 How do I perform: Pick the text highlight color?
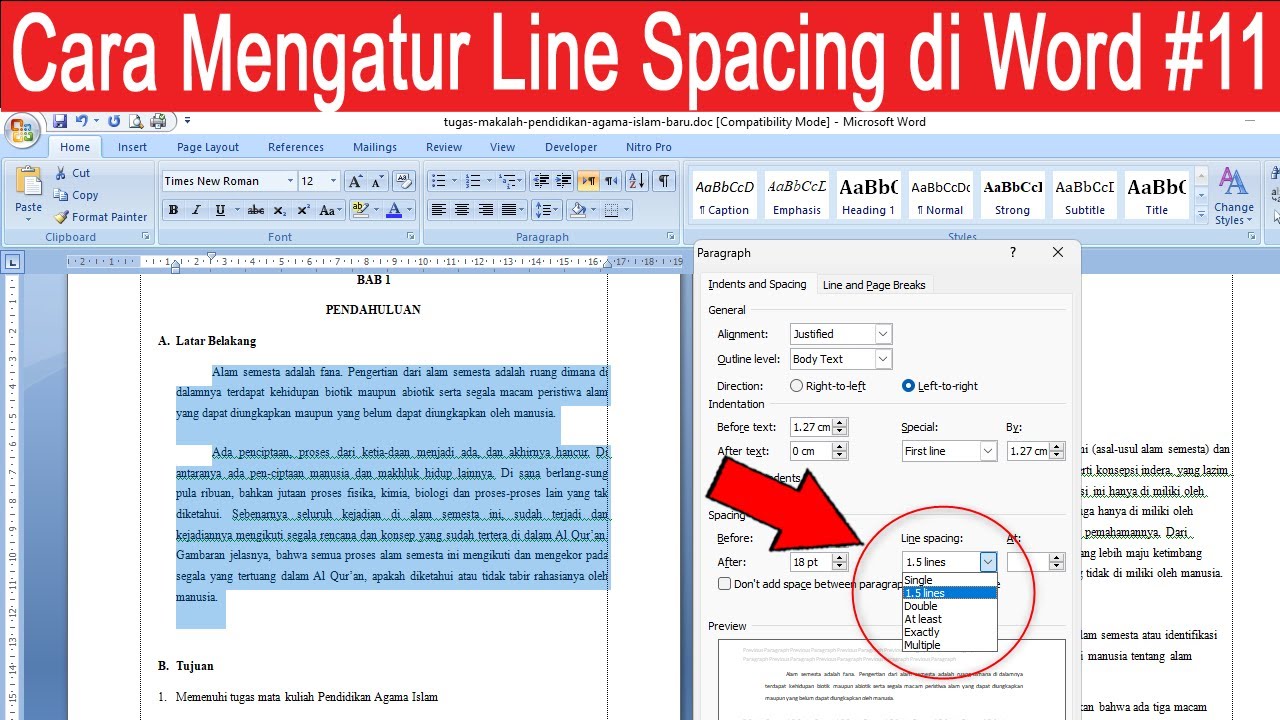click(363, 210)
